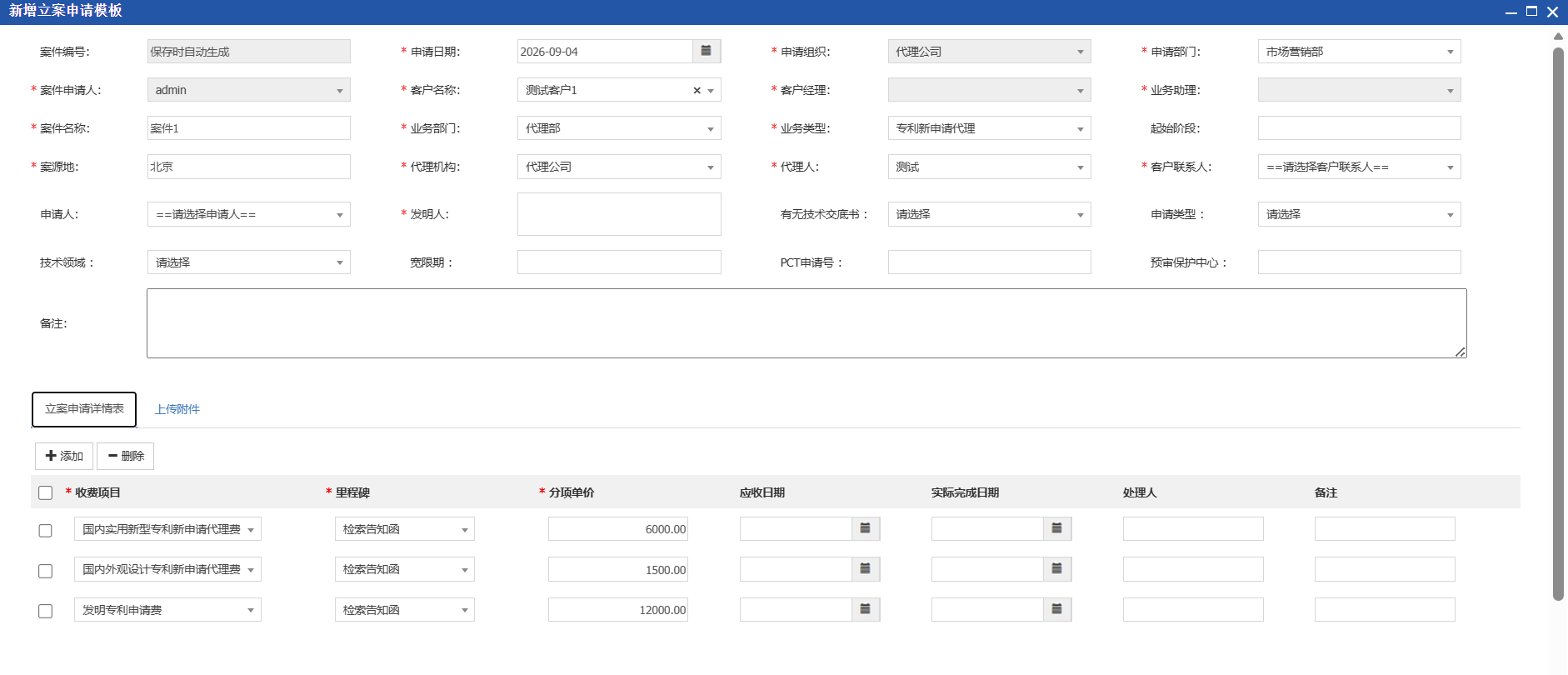Click the vertical scrollbar of the dialog
Screen dimensions: 1568x675
(1558, 323)
